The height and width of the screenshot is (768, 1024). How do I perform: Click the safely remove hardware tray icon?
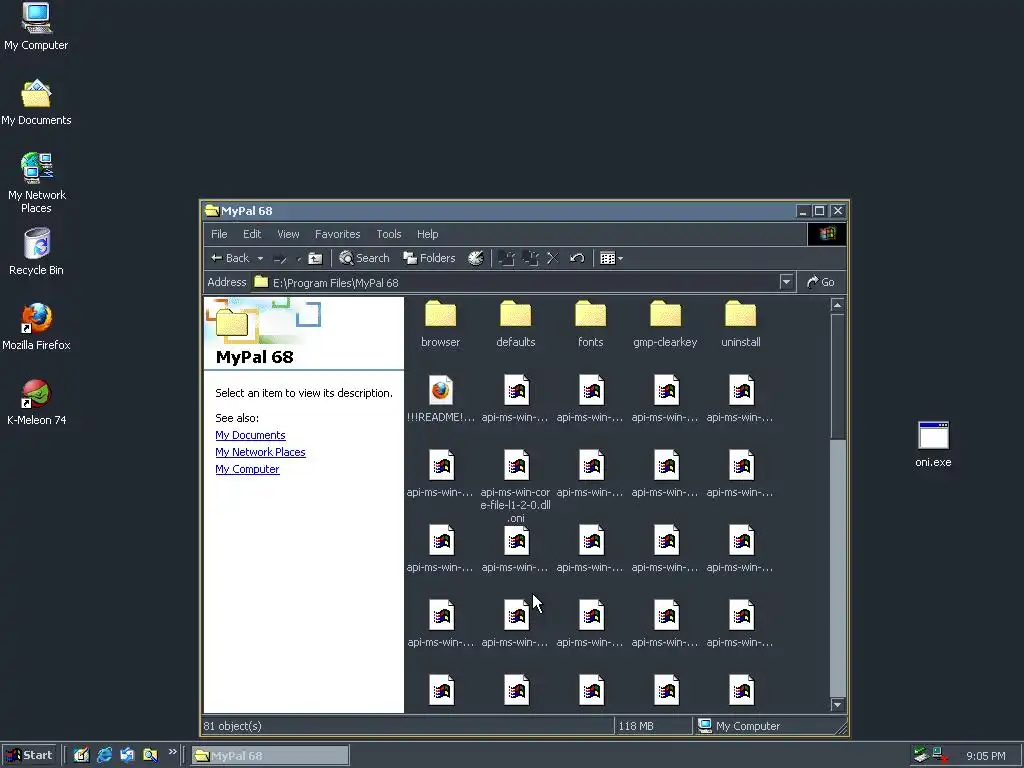click(921, 755)
